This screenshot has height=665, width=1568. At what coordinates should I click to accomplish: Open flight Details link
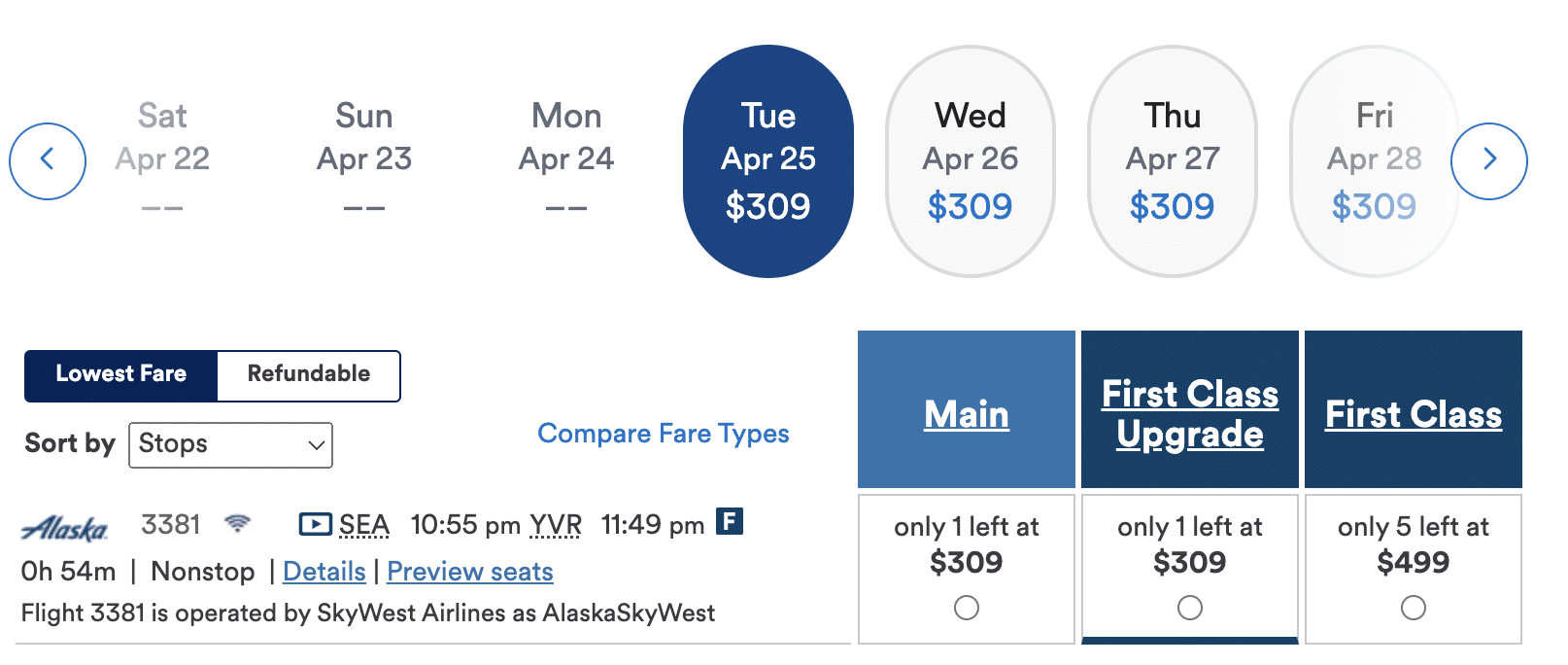tap(324, 572)
